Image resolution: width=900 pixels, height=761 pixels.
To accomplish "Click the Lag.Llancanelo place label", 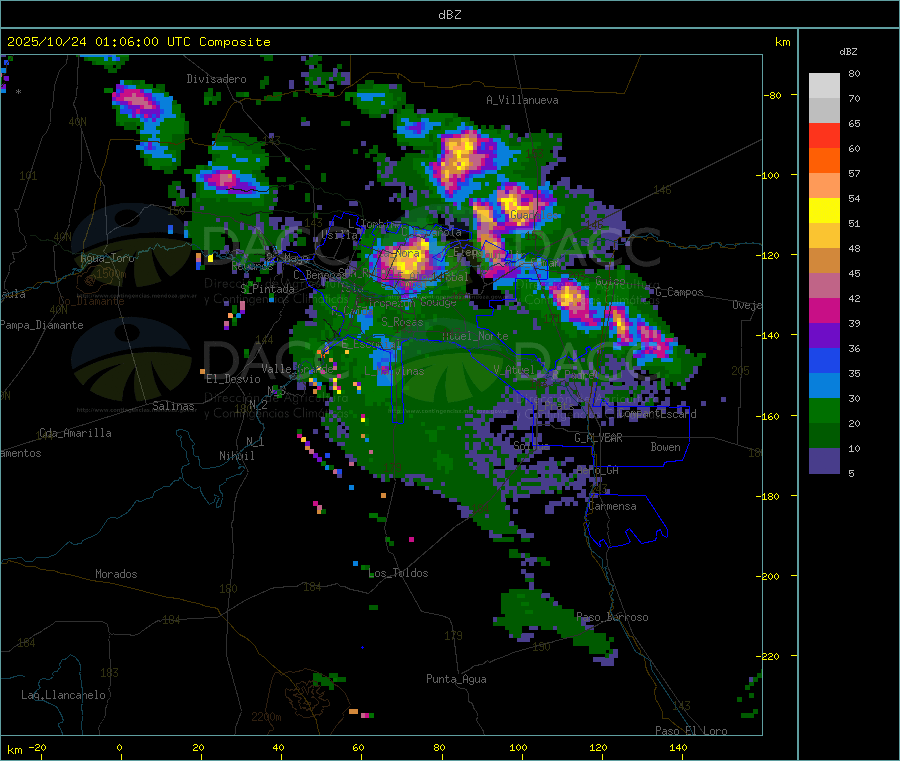I will (63, 695).
